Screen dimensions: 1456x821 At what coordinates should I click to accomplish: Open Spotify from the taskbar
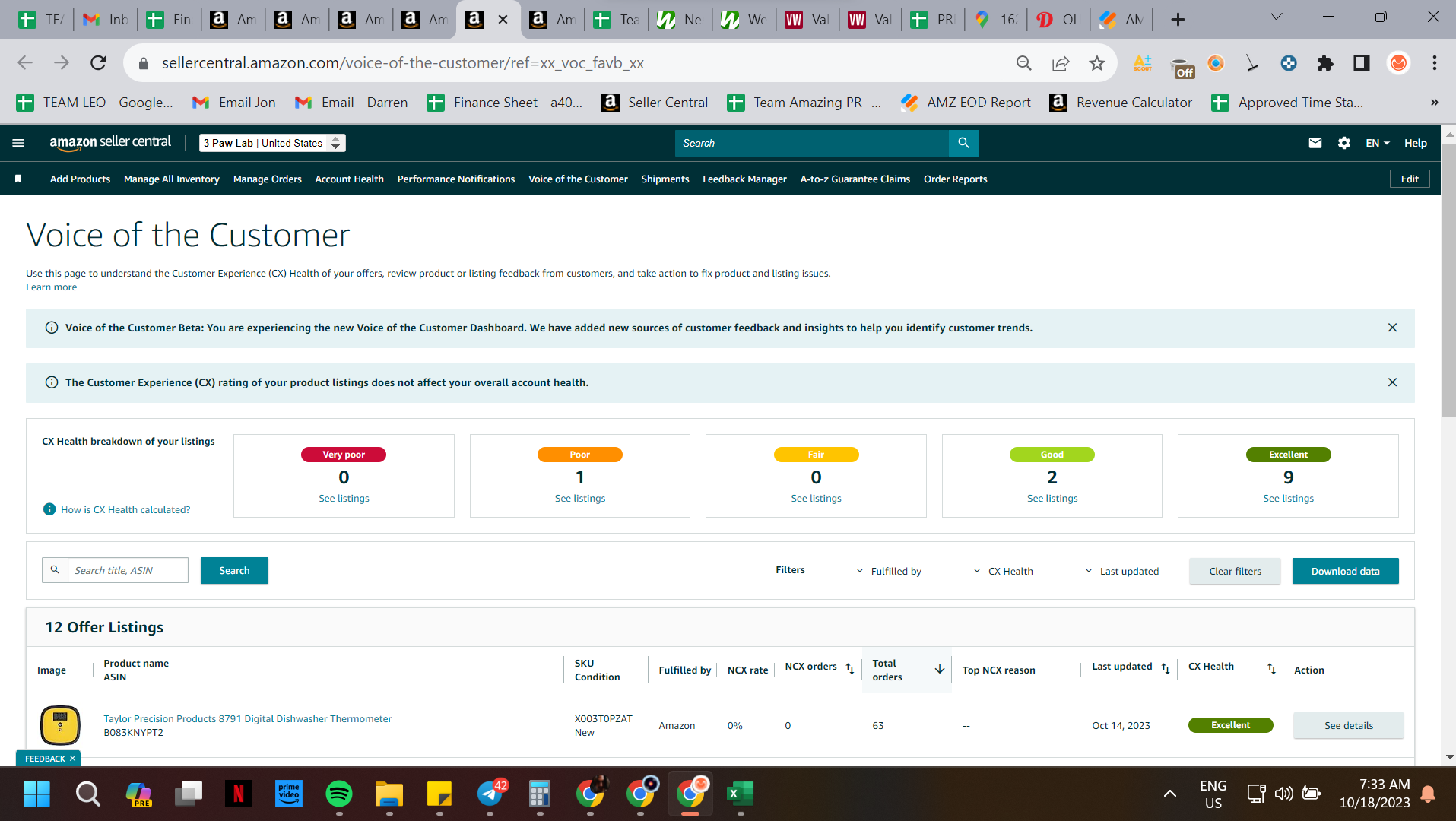pyautogui.click(x=339, y=794)
